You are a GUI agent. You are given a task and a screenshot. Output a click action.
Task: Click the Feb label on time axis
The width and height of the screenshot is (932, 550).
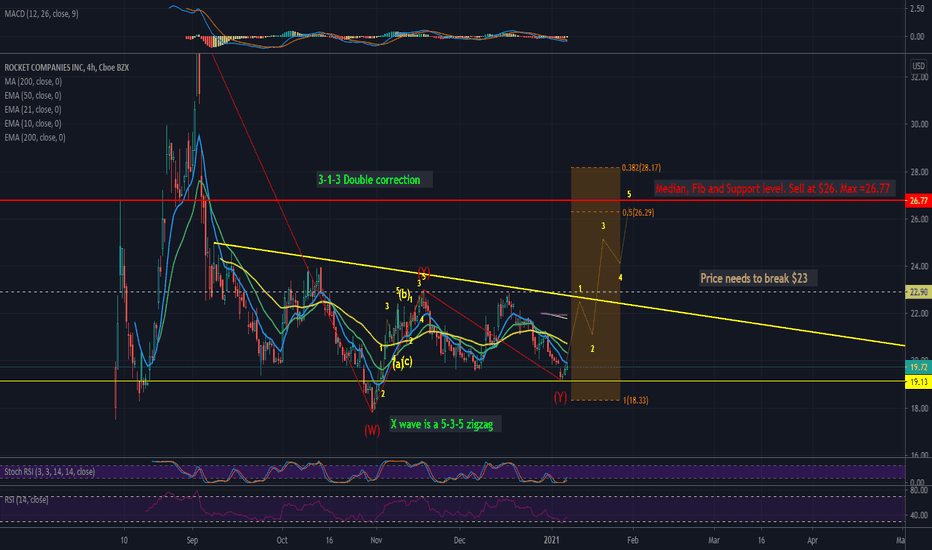coord(633,540)
